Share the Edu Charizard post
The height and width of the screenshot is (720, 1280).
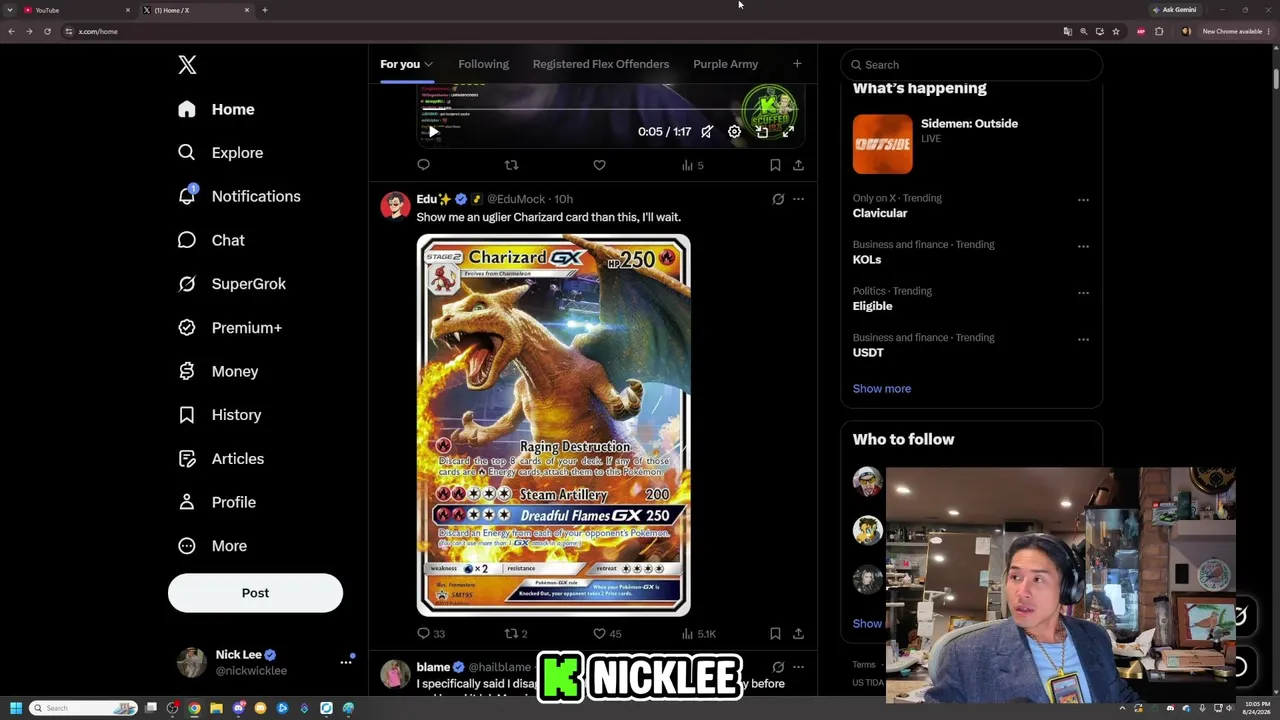click(798, 633)
